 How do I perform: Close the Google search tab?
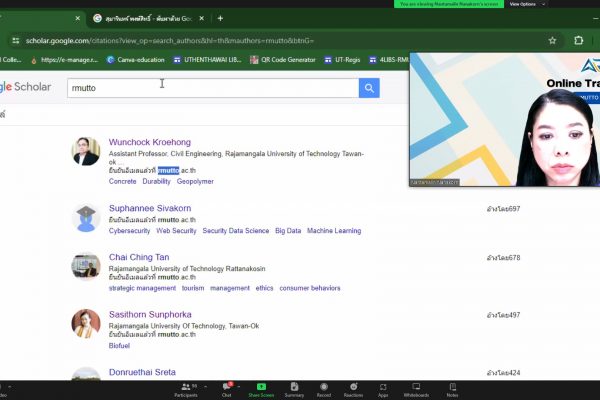point(201,18)
